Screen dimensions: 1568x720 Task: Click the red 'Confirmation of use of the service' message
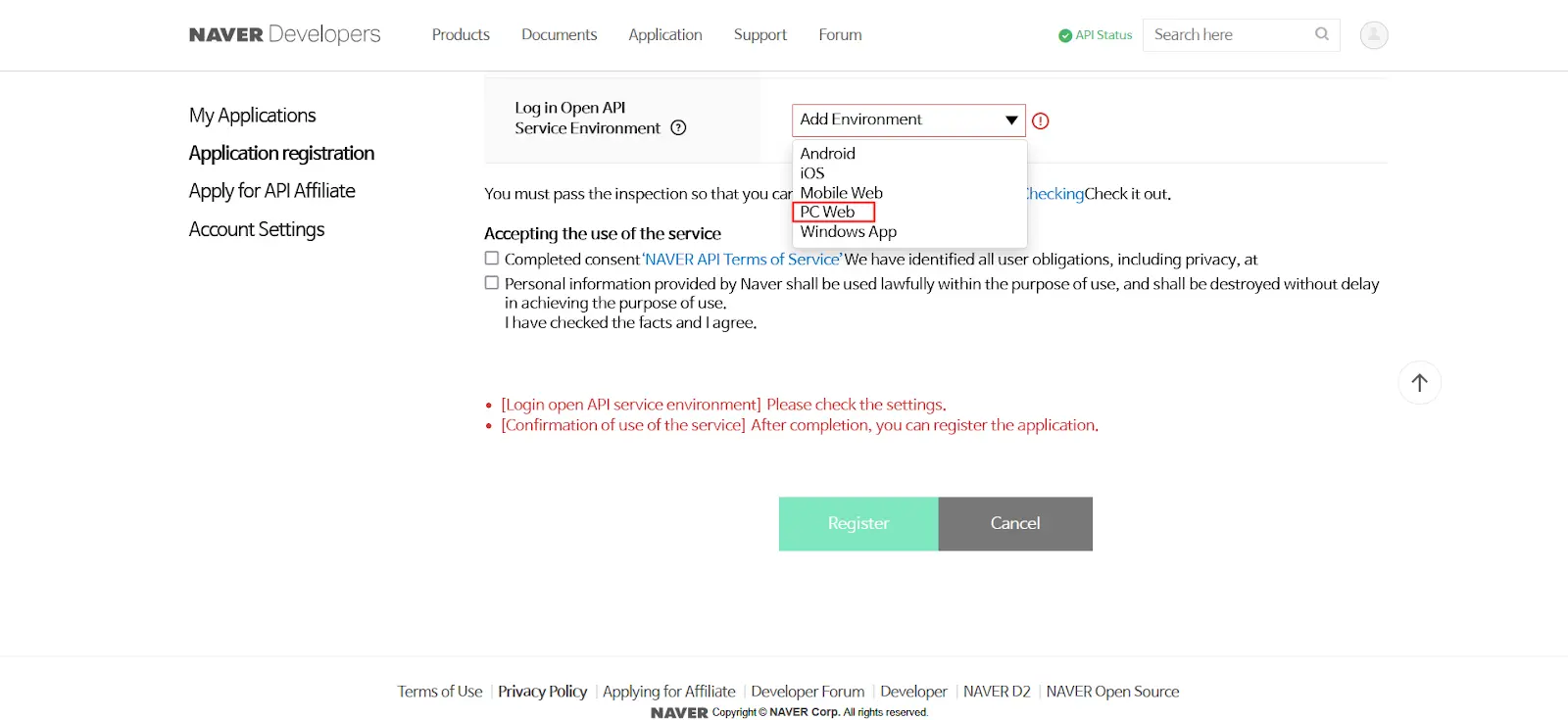tap(800, 425)
